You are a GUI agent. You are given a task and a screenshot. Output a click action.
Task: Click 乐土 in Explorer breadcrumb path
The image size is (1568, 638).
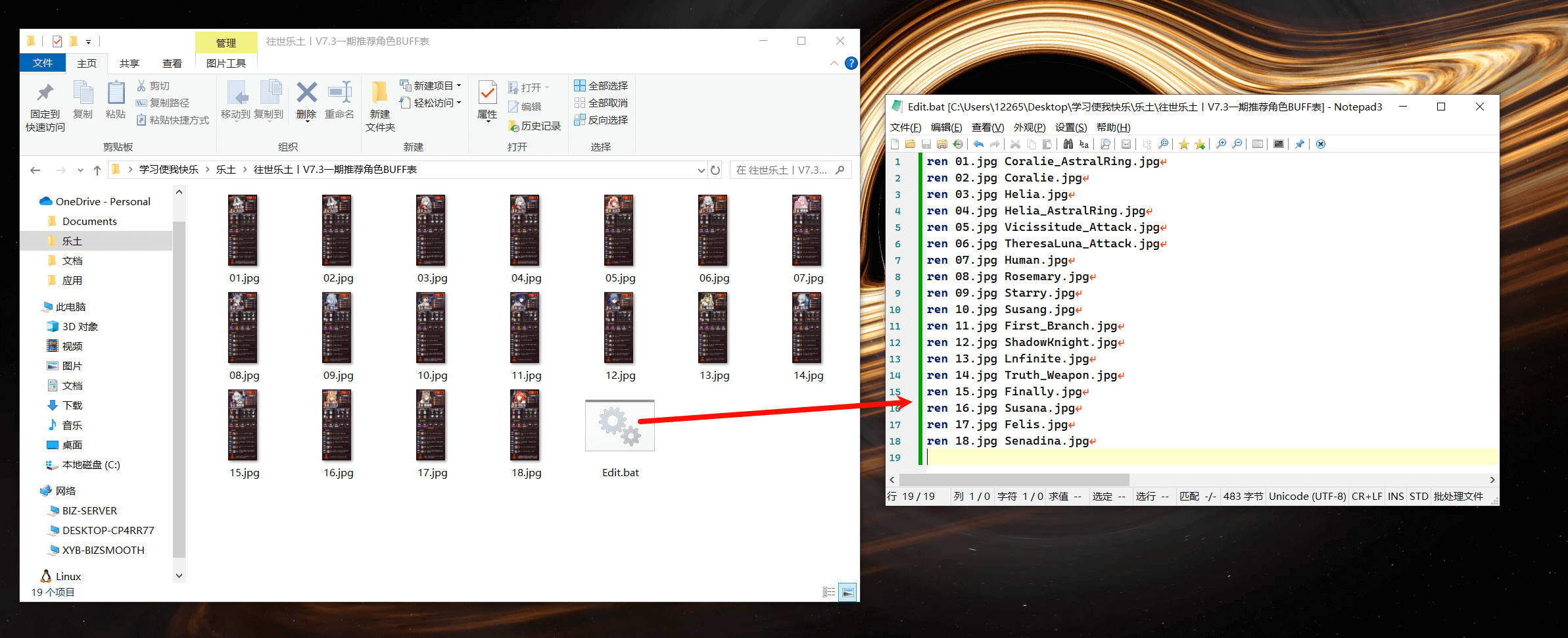[226, 170]
